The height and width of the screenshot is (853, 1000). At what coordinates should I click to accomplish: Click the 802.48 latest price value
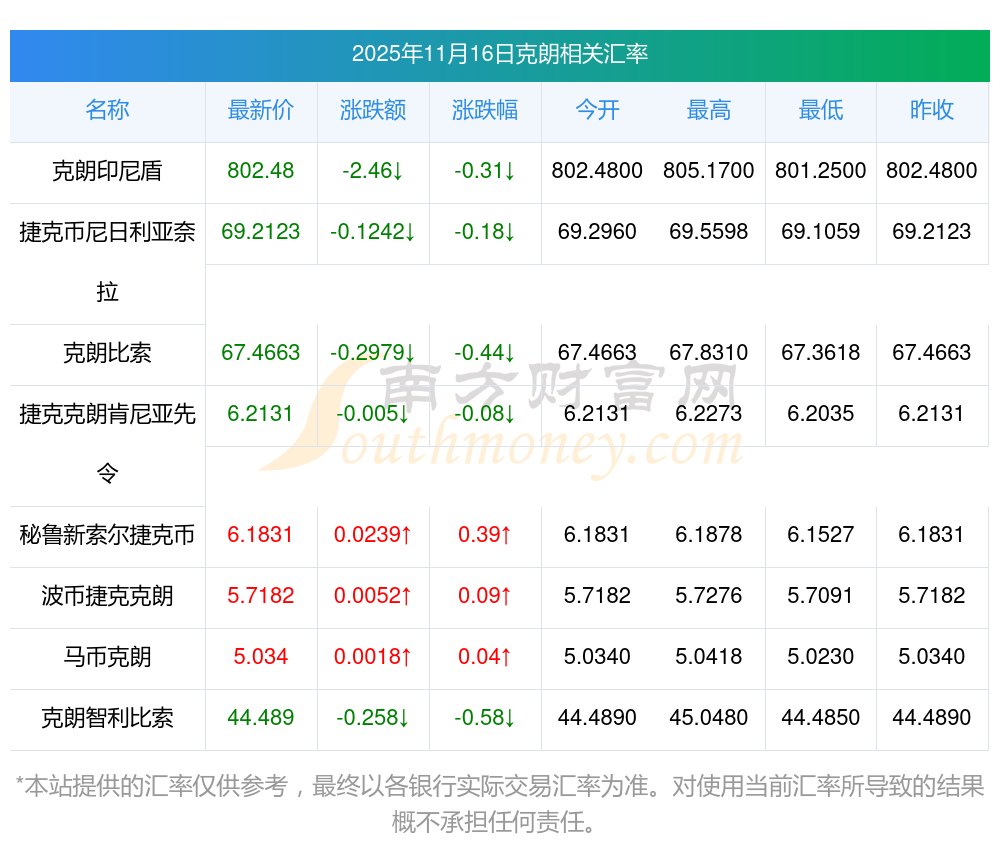tap(261, 171)
